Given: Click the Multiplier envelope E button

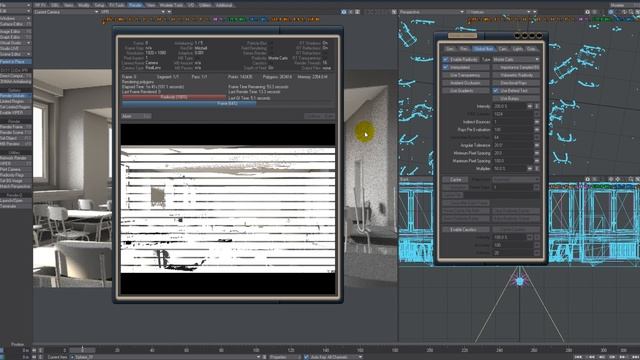Looking at the screenshot, I should point(537,169).
